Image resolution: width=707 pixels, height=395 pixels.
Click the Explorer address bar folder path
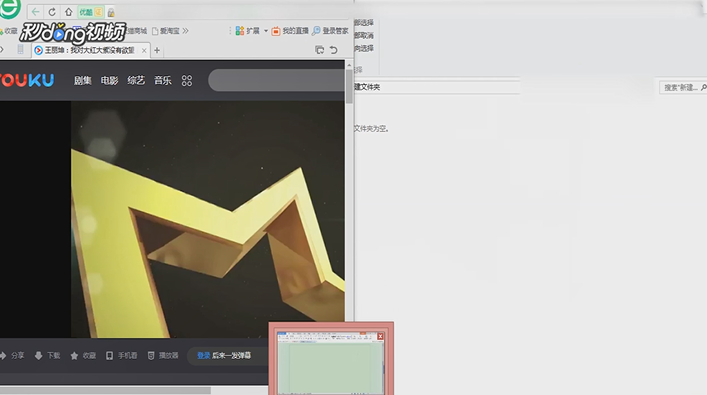436,87
